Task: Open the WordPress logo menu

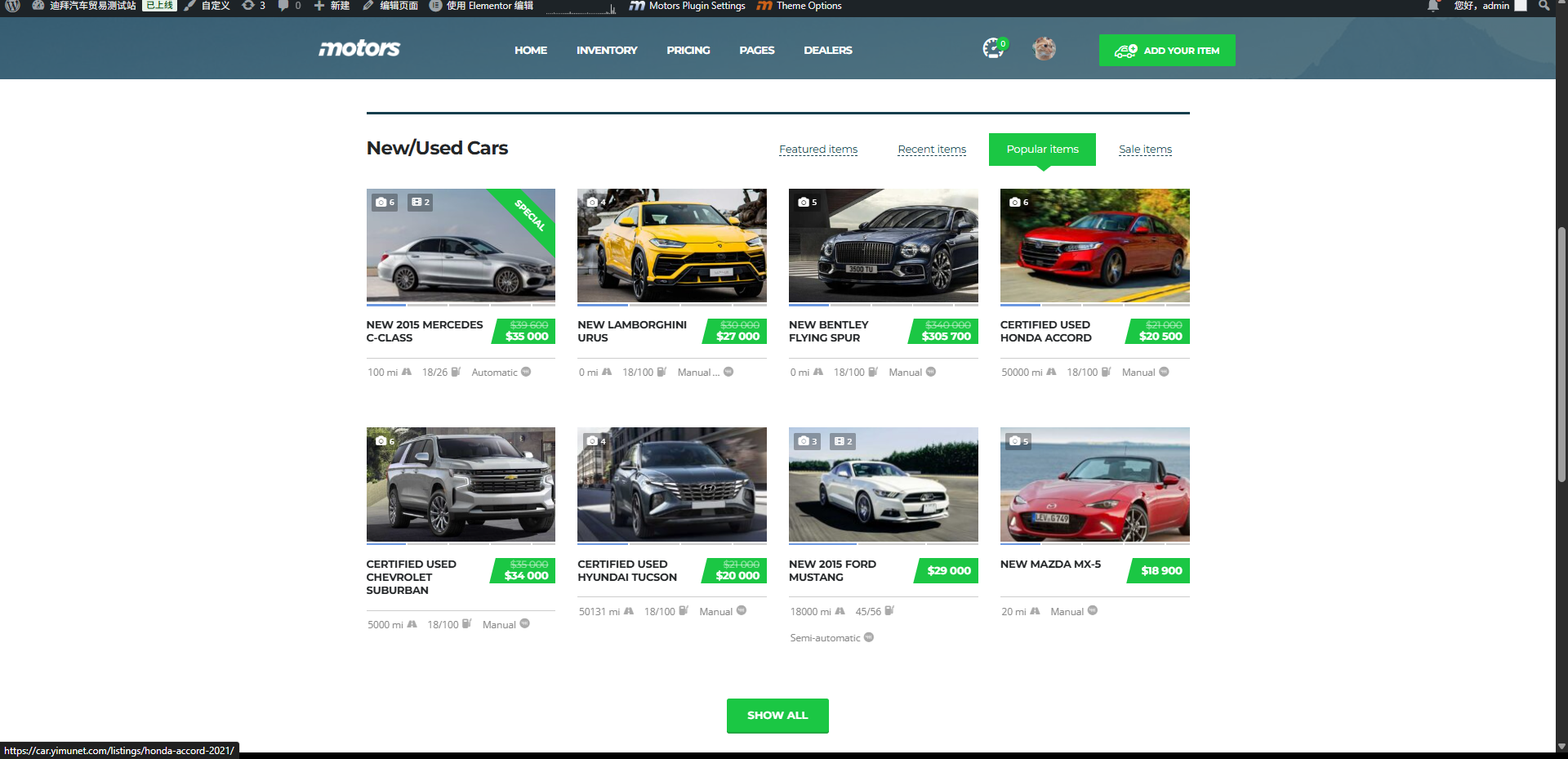Action: point(12,6)
